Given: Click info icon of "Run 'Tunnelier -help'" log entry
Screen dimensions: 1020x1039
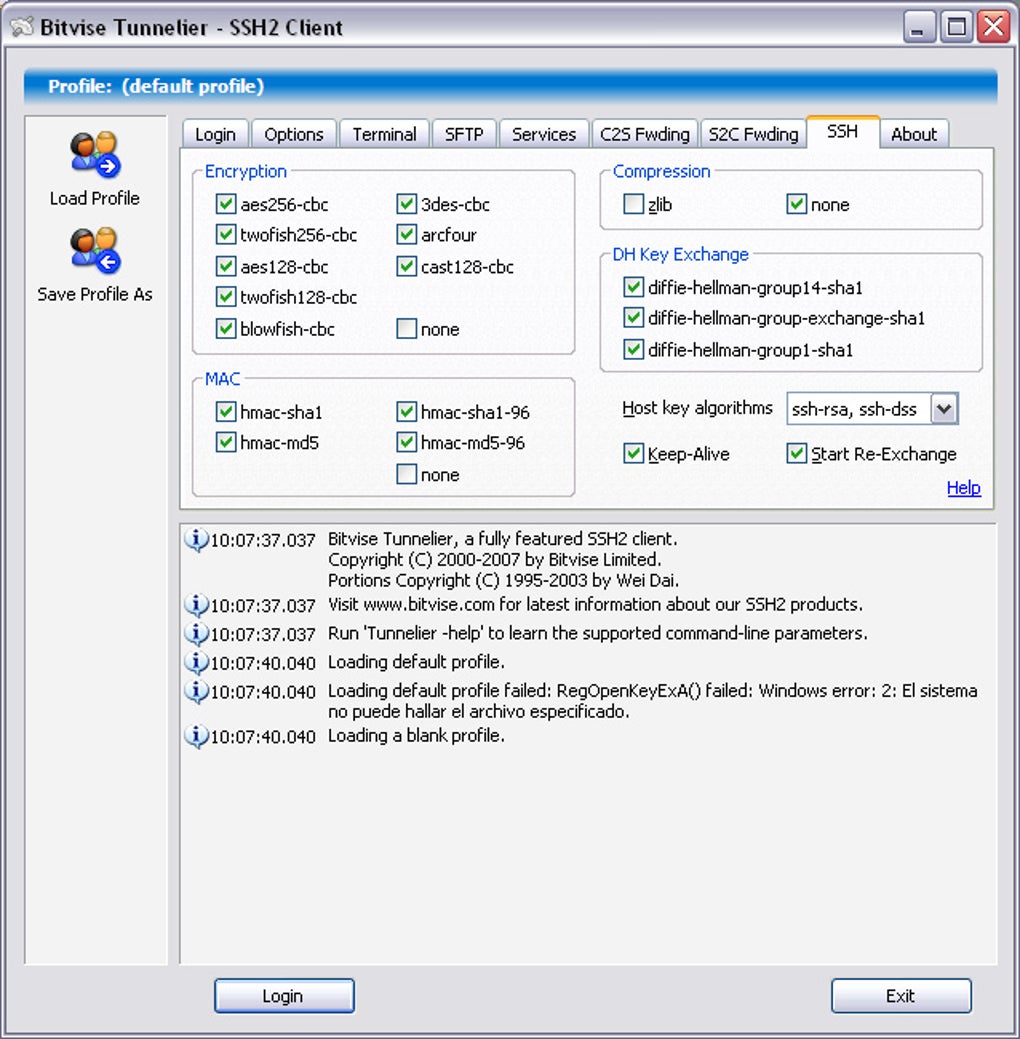Looking at the screenshot, I should tap(196, 633).
